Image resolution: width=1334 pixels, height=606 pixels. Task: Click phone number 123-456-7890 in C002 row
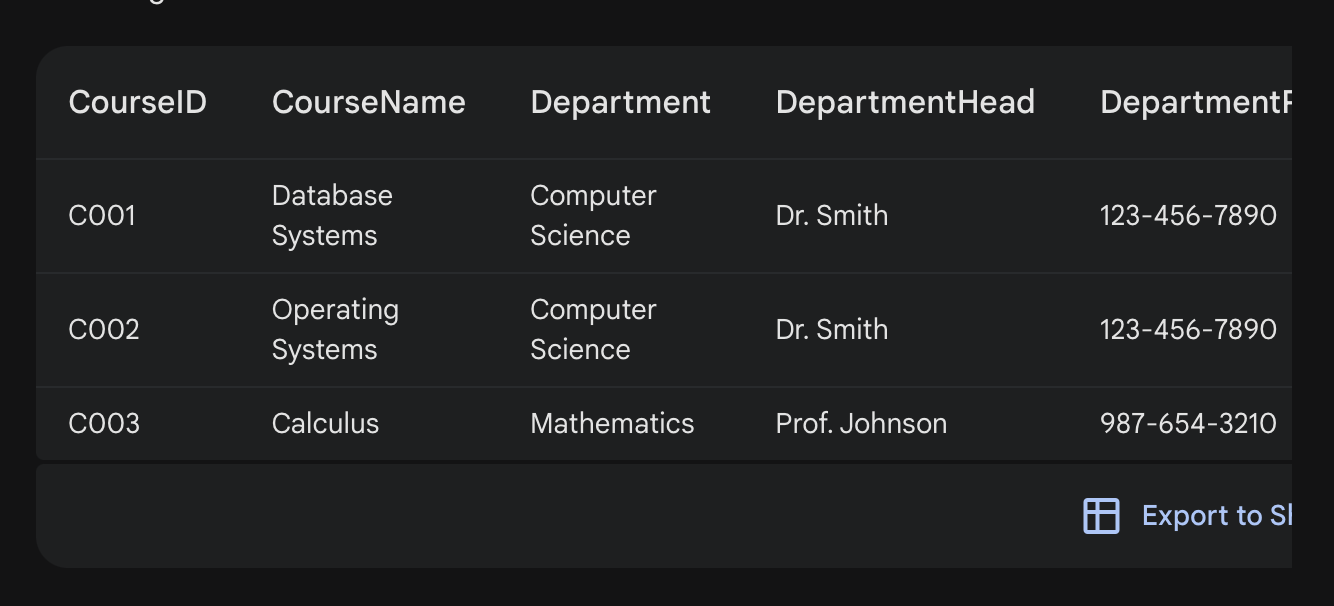point(1188,330)
